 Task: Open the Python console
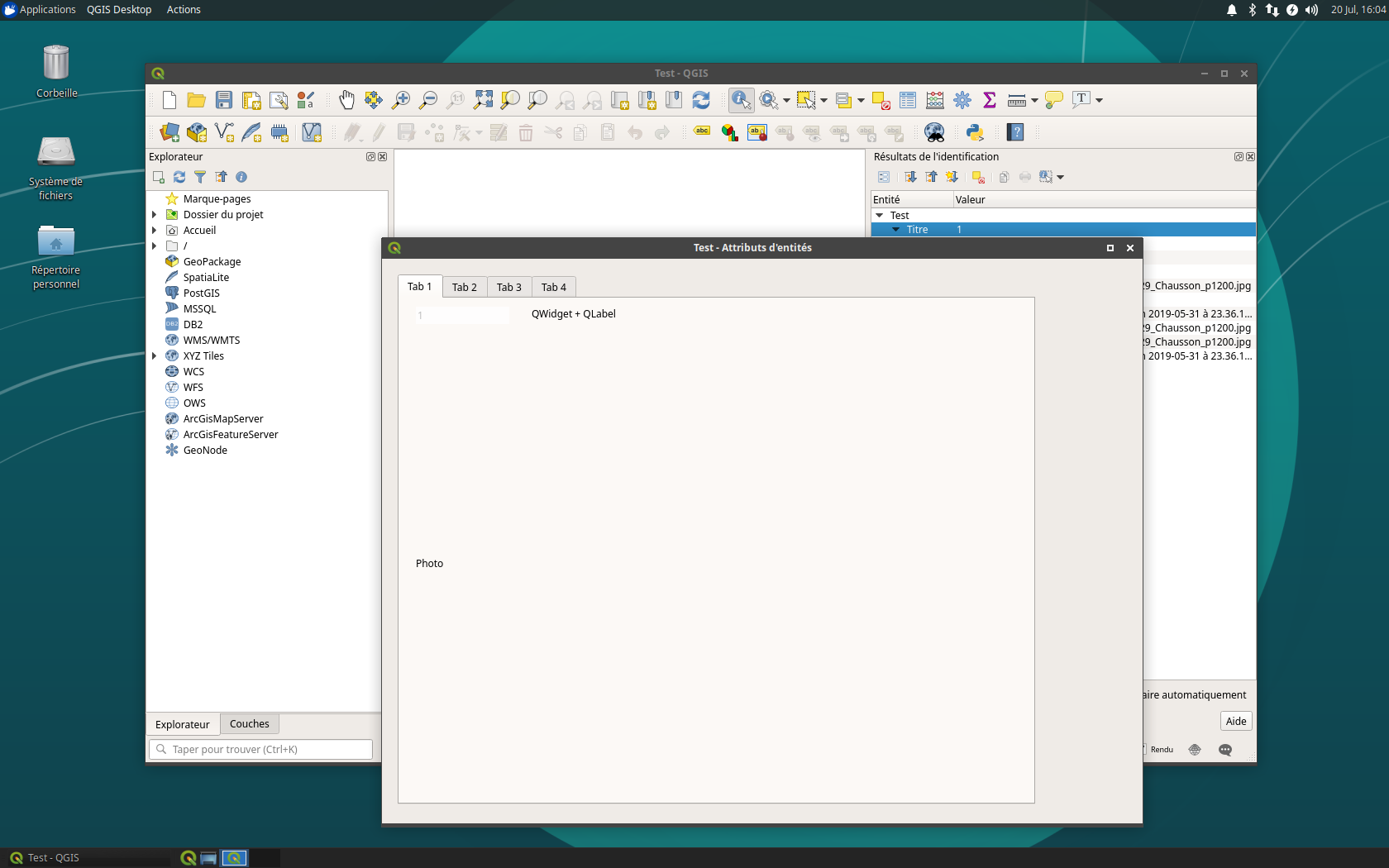[975, 132]
